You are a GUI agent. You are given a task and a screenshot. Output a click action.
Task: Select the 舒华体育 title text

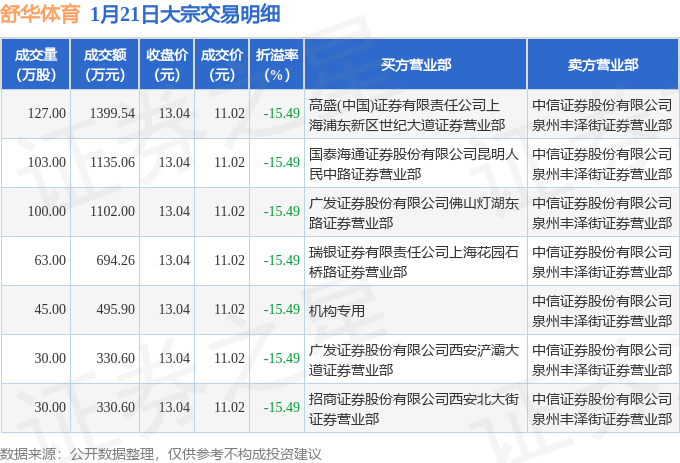point(40,14)
